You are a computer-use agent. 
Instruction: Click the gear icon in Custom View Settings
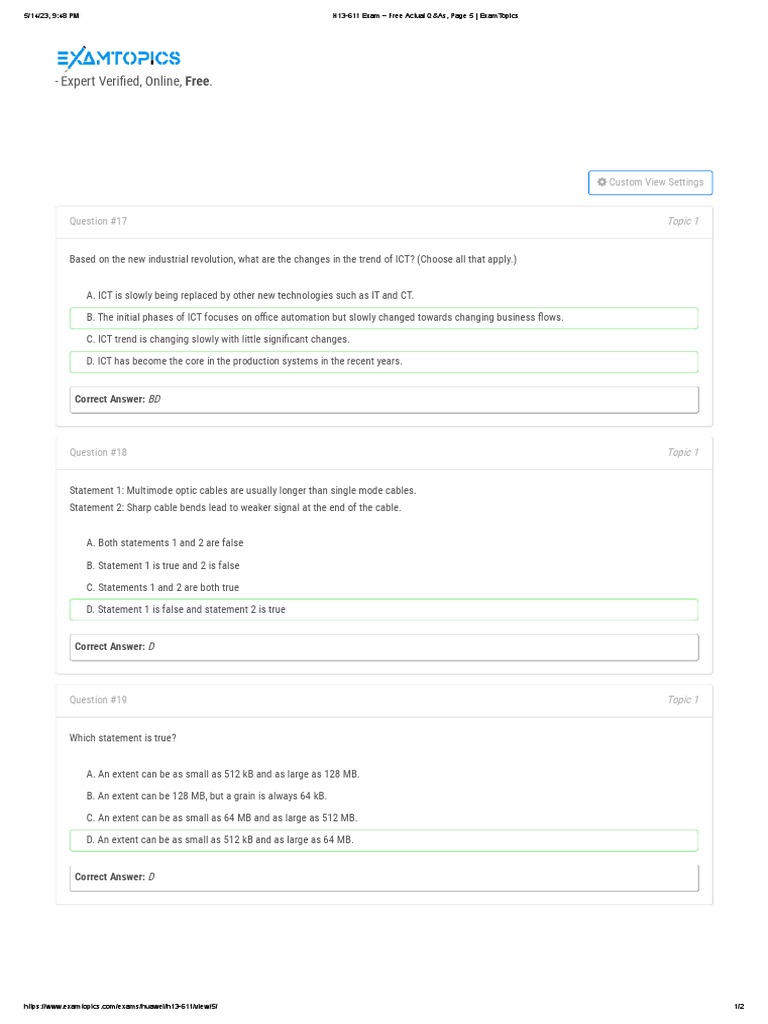[602, 182]
